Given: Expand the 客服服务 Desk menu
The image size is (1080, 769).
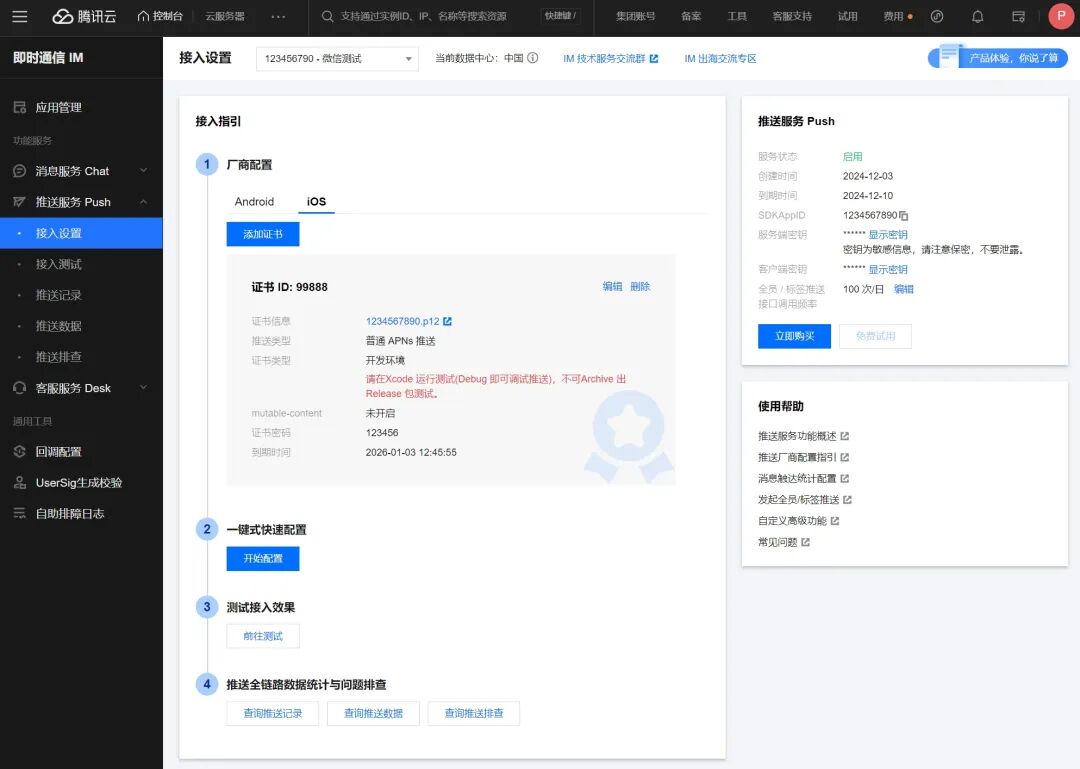Looking at the screenshot, I should click(143, 388).
